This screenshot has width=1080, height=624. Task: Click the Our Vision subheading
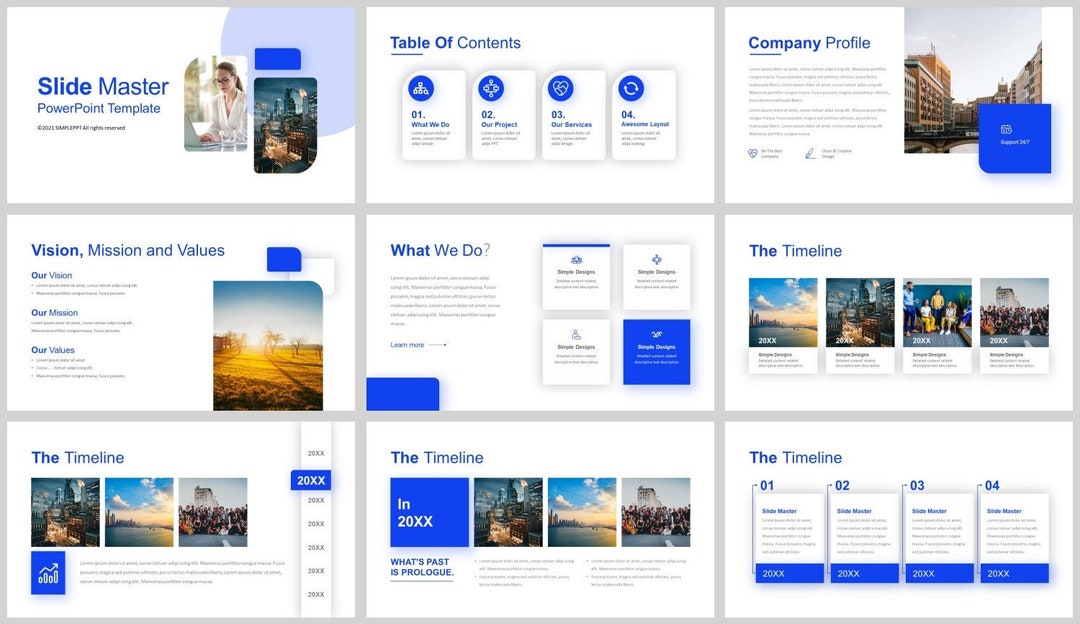(x=51, y=275)
